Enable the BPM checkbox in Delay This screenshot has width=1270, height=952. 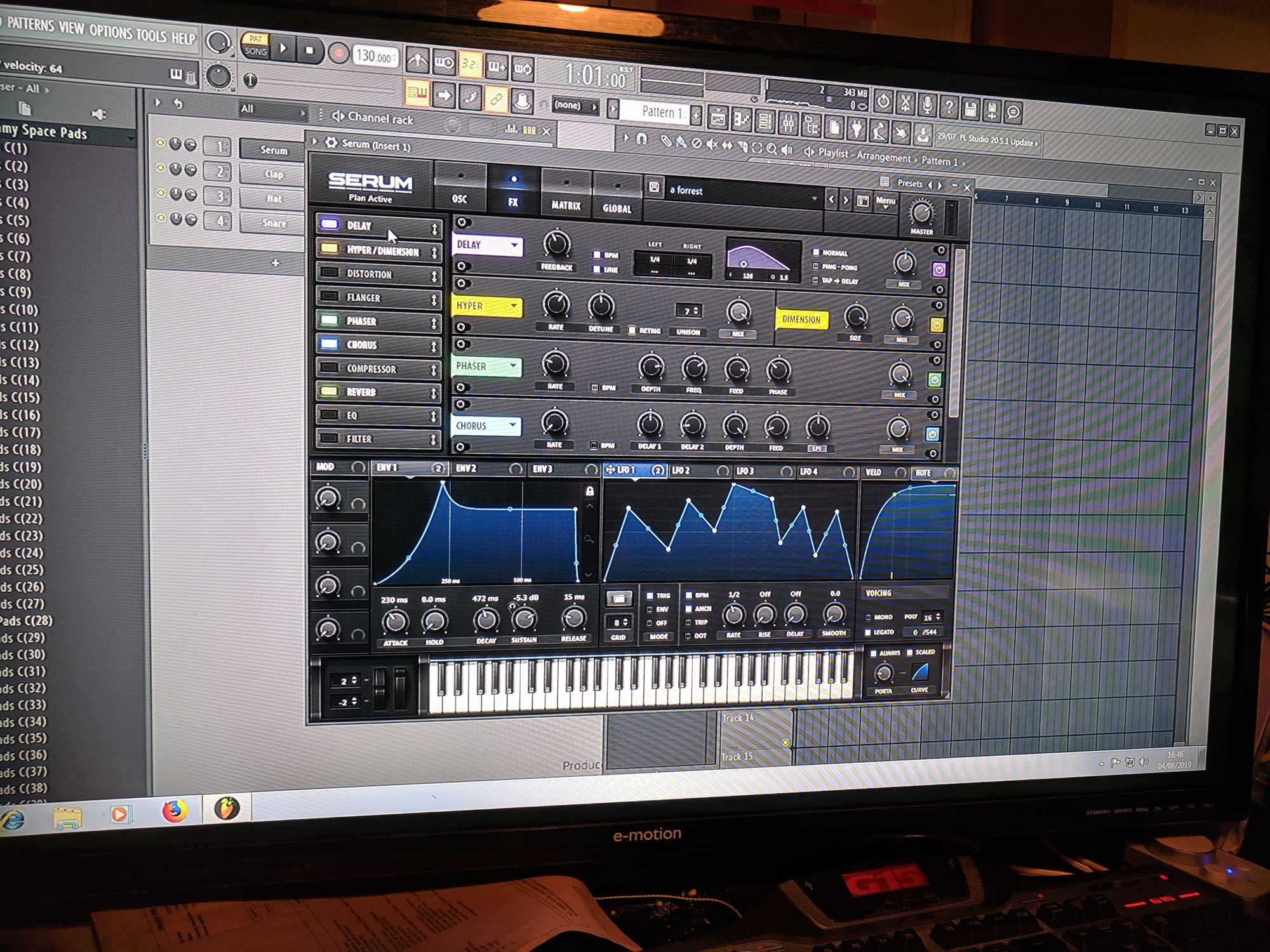point(597,255)
